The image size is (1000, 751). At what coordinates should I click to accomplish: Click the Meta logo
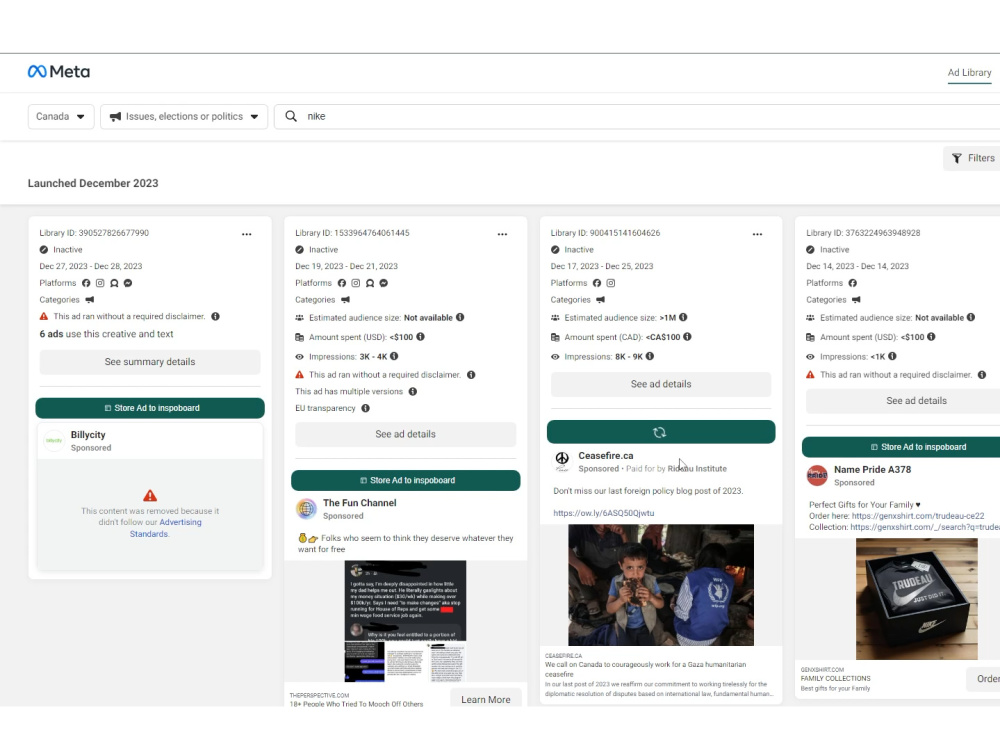tap(59, 71)
